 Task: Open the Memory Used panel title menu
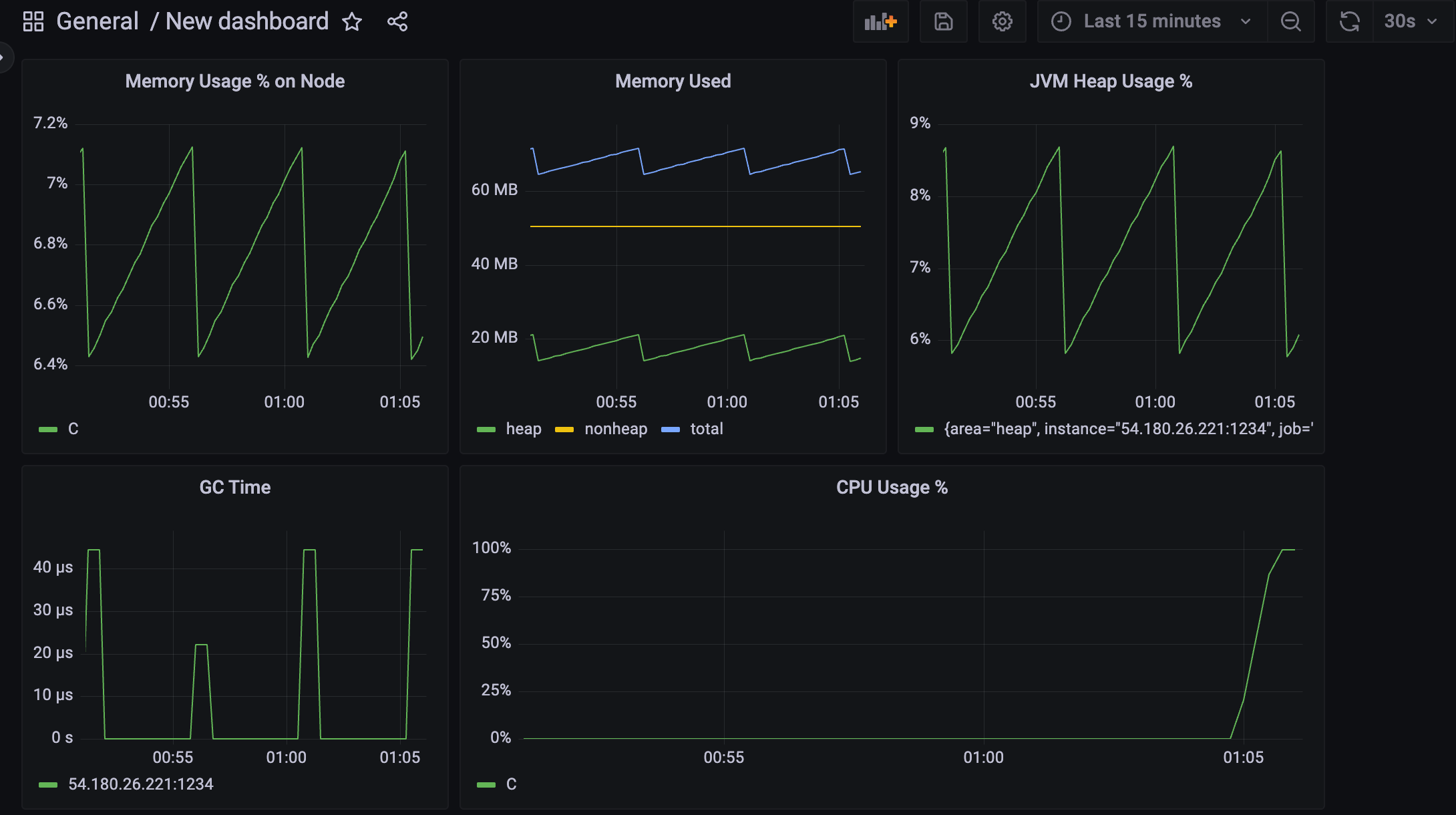pos(673,81)
